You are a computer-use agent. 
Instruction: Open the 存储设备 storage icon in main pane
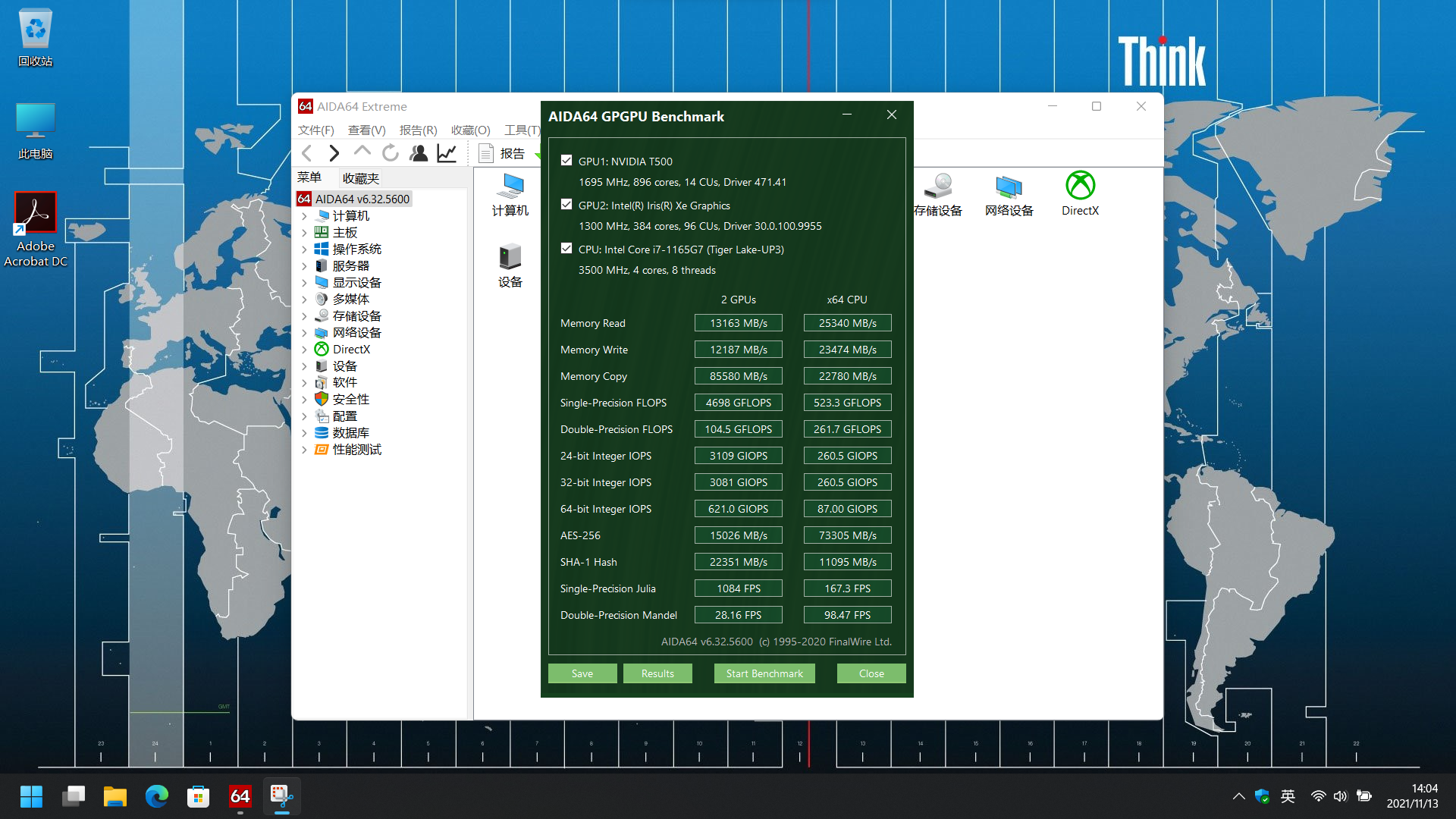(x=938, y=195)
